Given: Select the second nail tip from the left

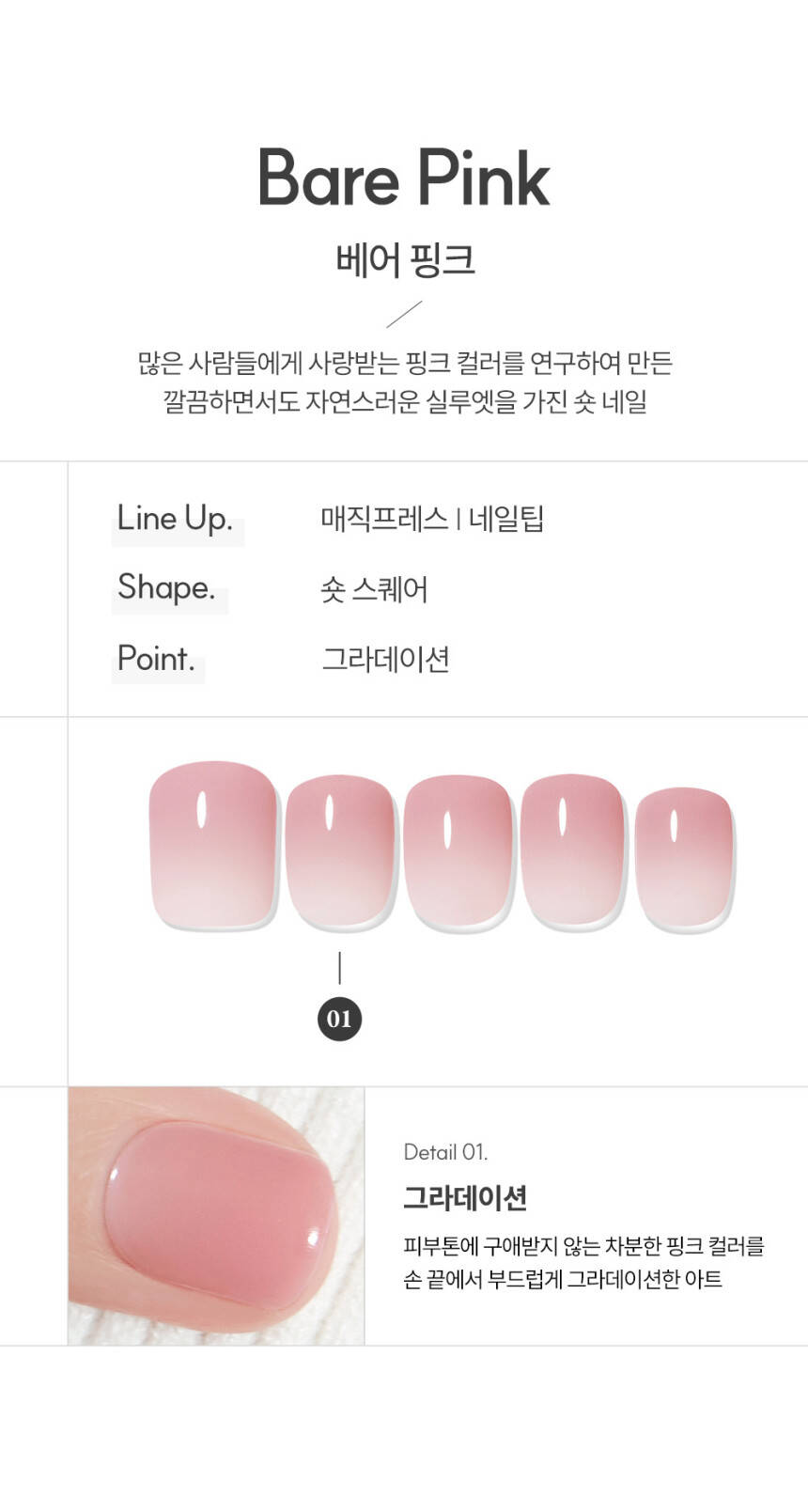Looking at the screenshot, I should pyautogui.click(x=340, y=852).
